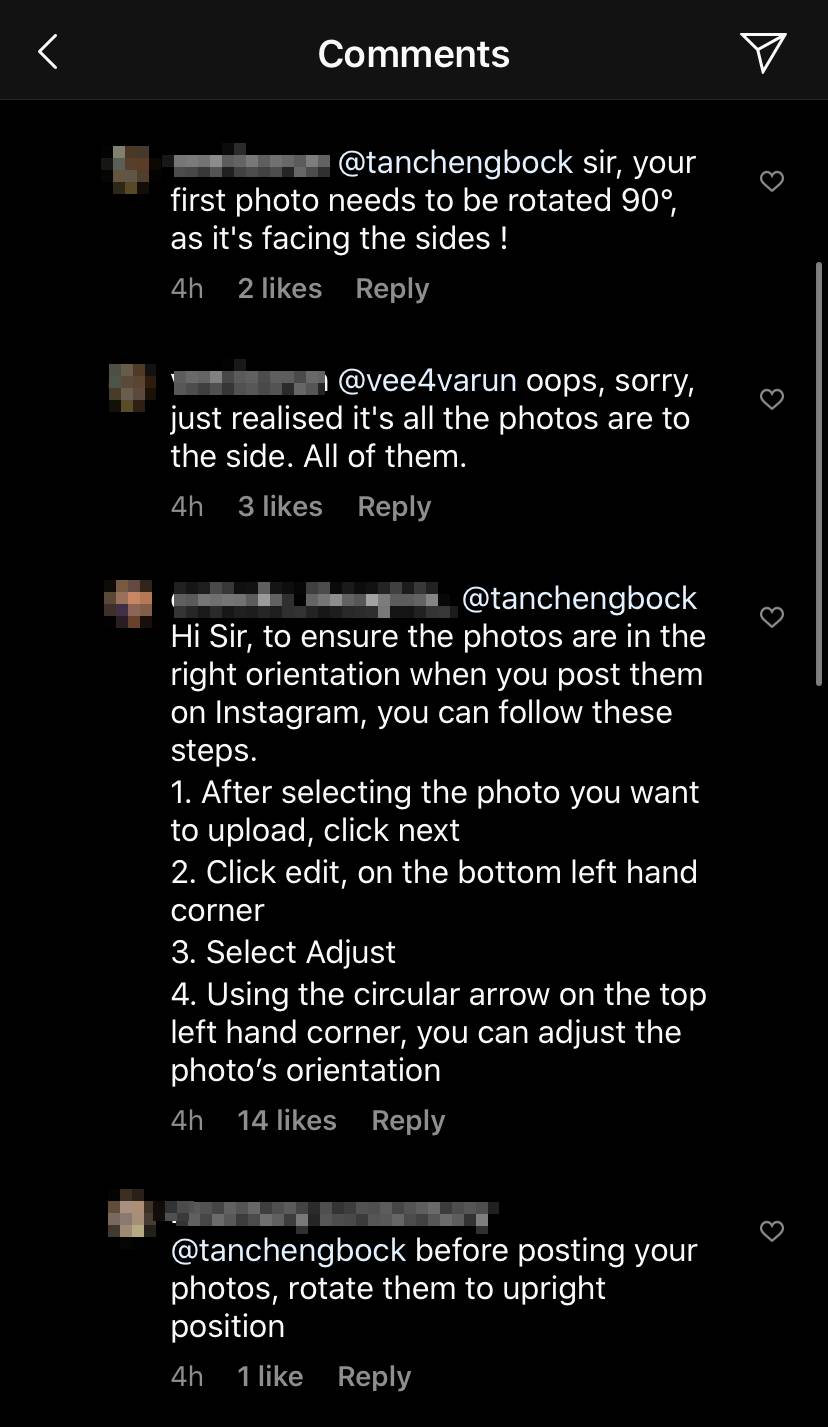
Task: Heart the 'before posting your photos' comment
Action: (x=772, y=1231)
